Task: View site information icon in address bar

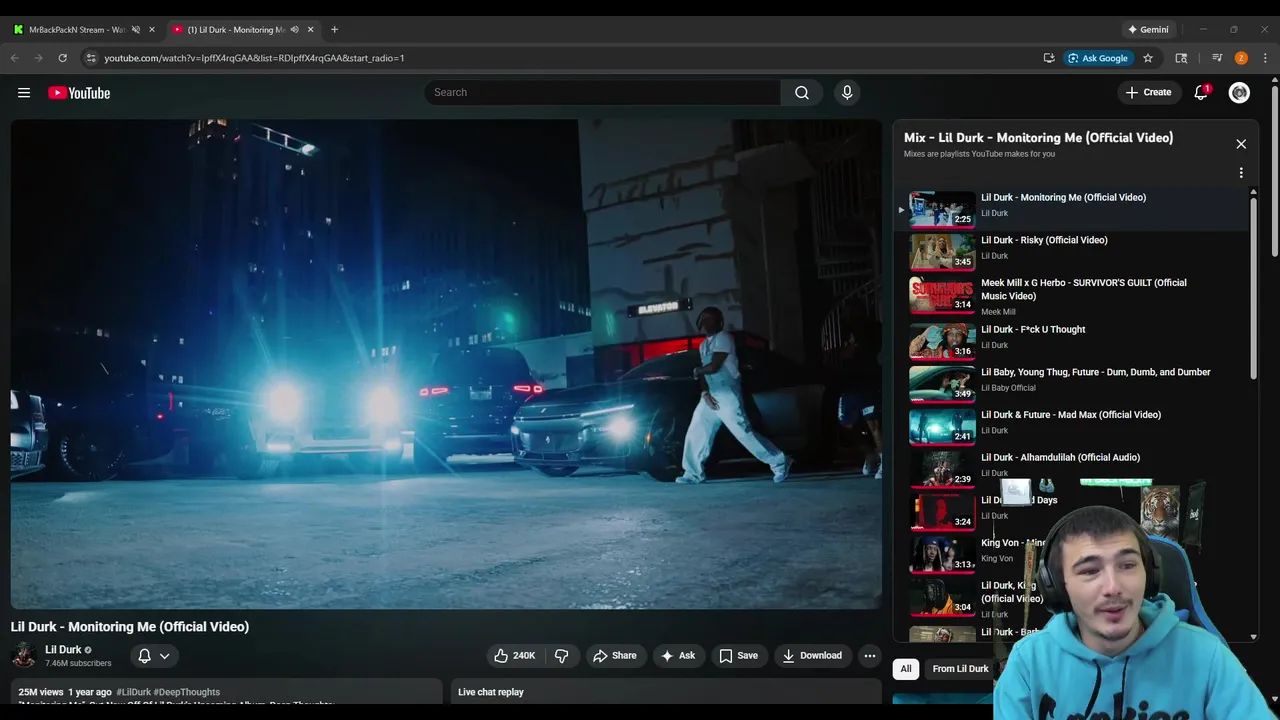Action: point(91,58)
